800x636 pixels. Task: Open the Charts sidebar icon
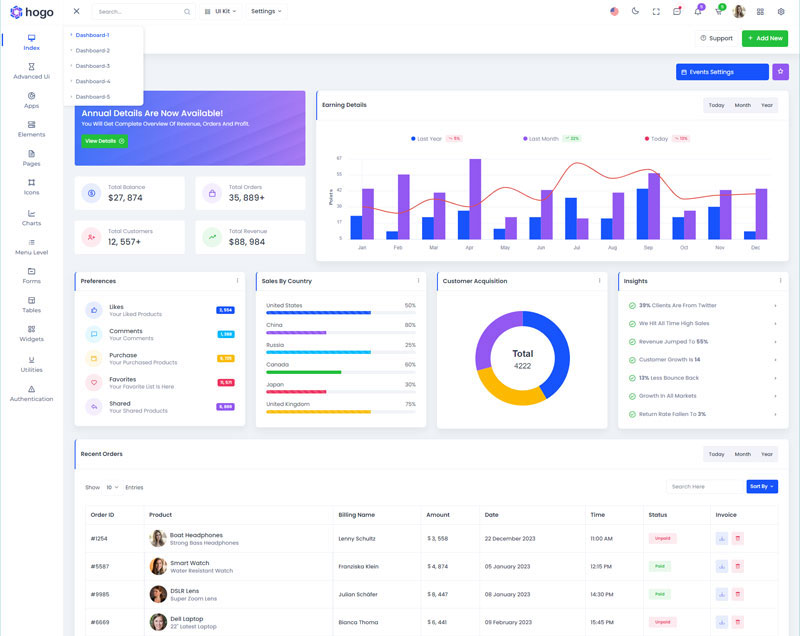(31, 217)
